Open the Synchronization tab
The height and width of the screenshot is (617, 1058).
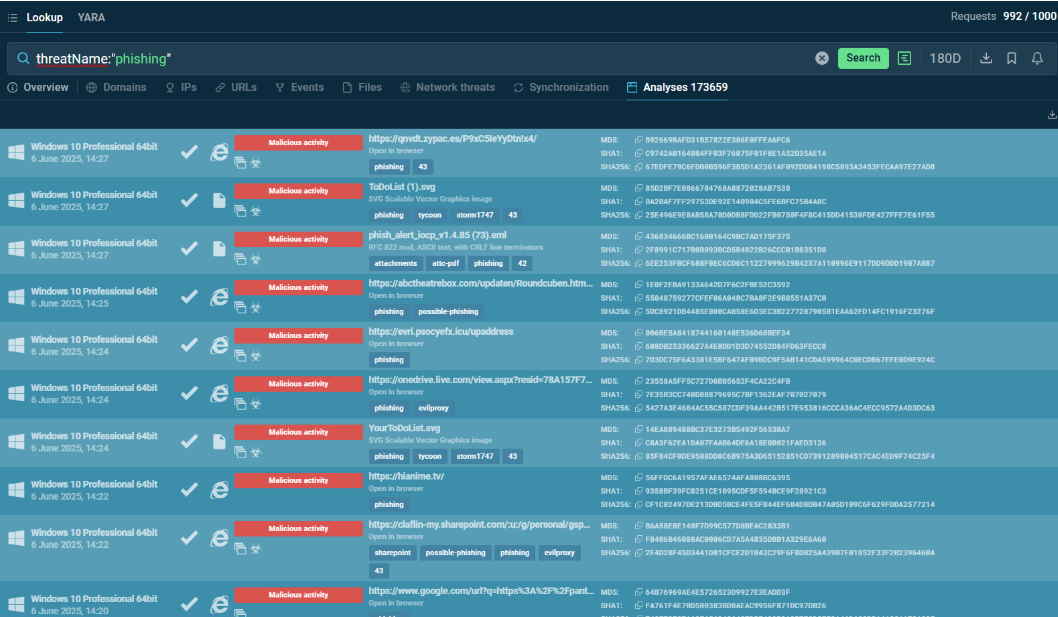tap(561, 87)
